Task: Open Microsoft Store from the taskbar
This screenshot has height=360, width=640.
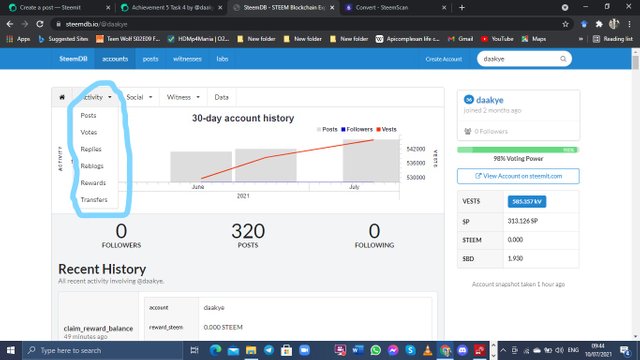Action: click(x=287, y=350)
